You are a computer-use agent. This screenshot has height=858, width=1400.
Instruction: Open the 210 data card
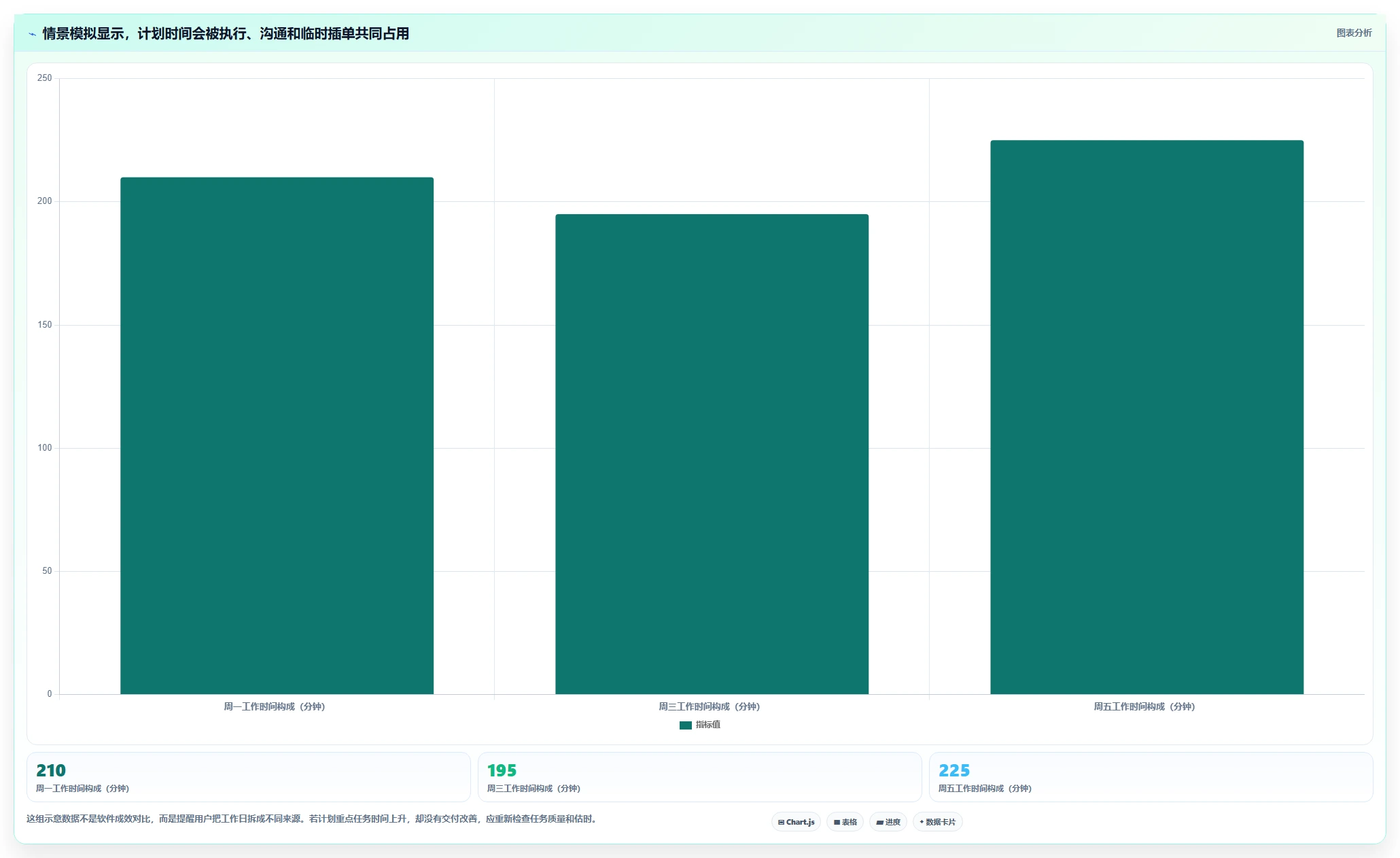[248, 777]
